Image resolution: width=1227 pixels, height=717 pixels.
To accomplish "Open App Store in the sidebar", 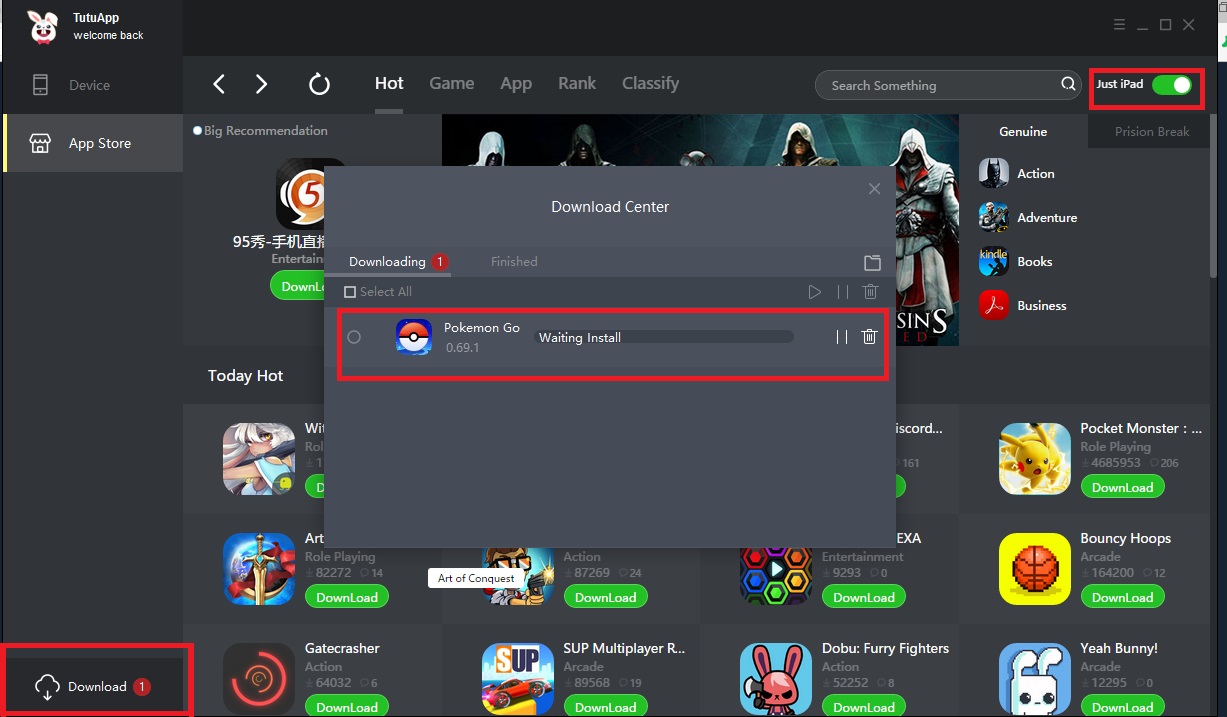I will click(x=92, y=143).
